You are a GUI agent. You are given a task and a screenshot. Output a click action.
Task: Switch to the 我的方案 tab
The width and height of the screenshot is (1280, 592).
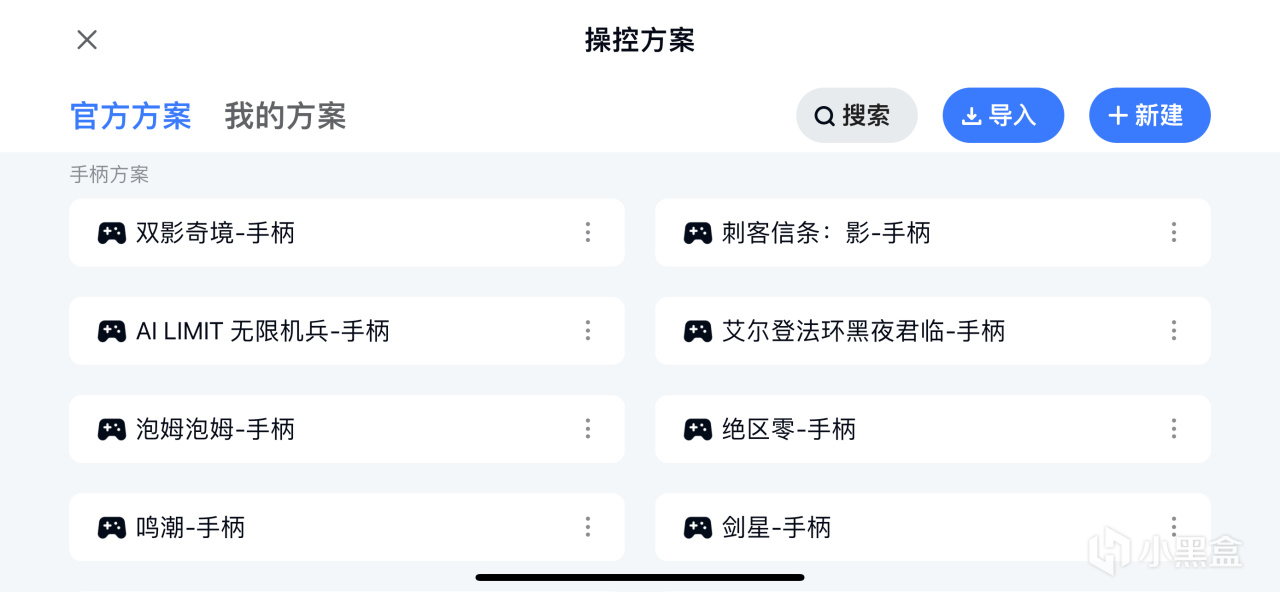(x=285, y=116)
